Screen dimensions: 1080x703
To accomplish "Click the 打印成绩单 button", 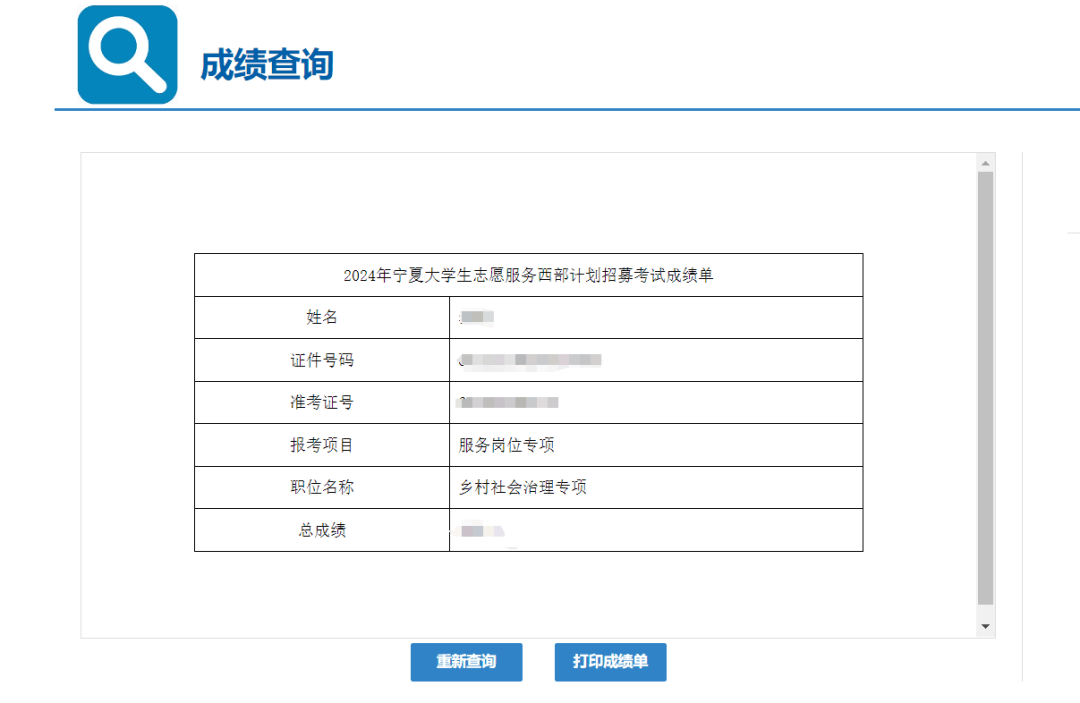I will tap(610, 662).
